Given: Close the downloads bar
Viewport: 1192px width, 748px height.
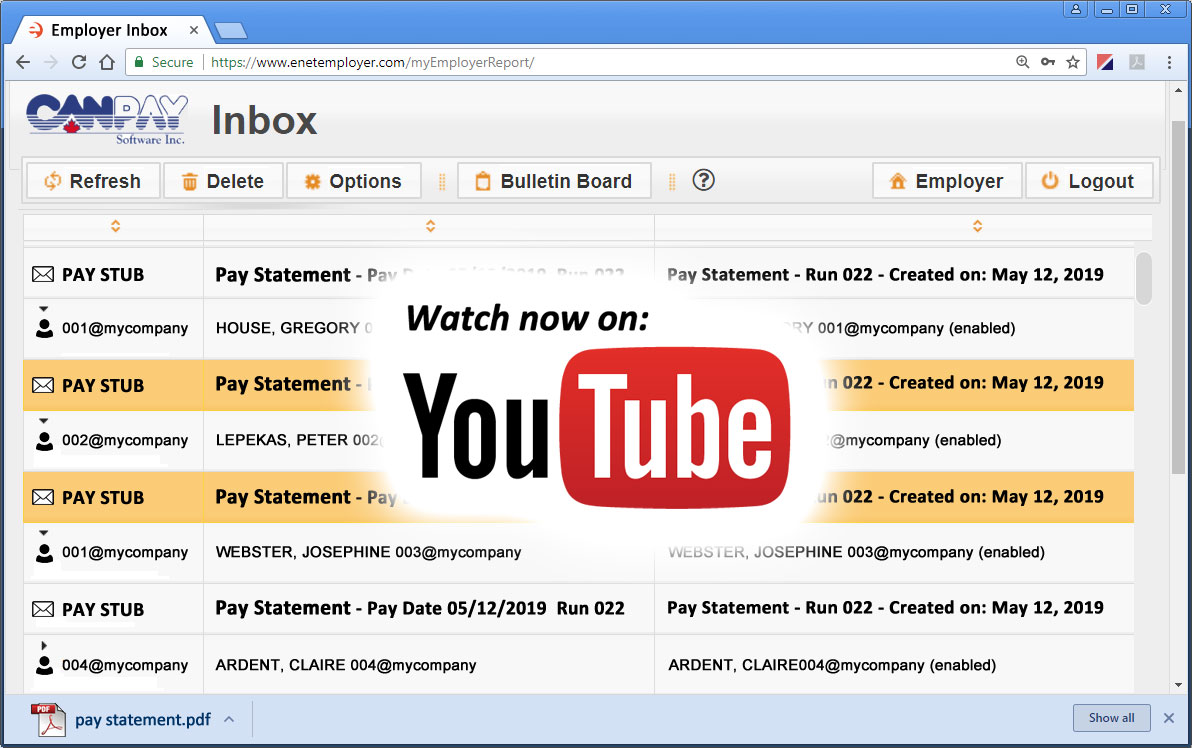Looking at the screenshot, I should click(1169, 718).
